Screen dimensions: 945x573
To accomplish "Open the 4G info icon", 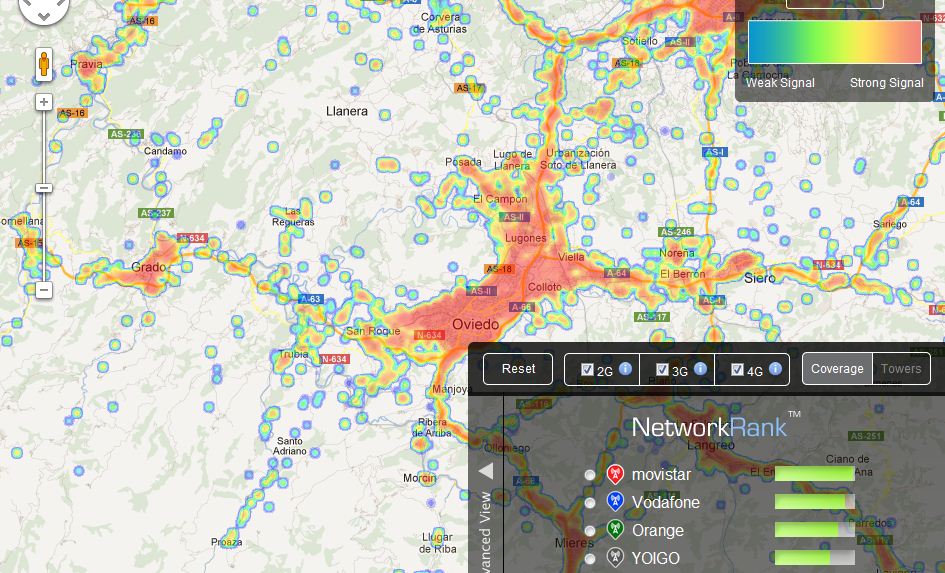I will (x=775, y=368).
